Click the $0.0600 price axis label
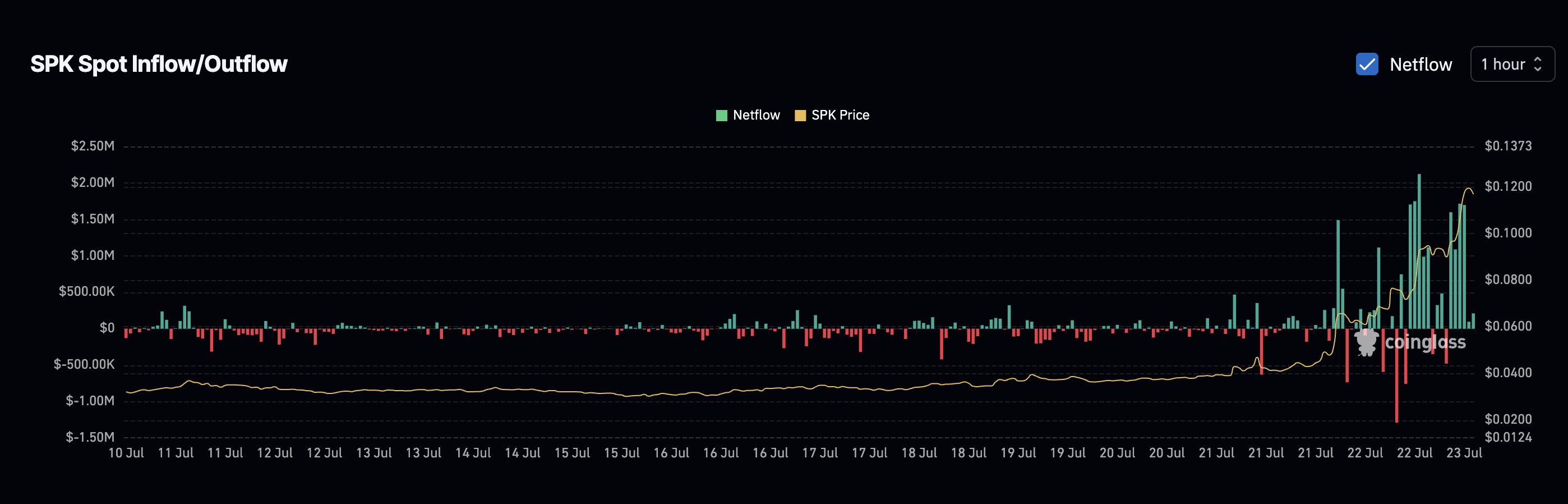1568x504 pixels. coord(1509,326)
